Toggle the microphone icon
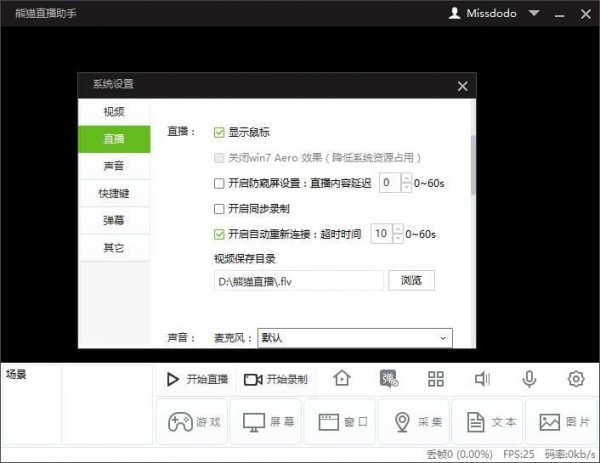The width and height of the screenshot is (600, 463). [529, 379]
